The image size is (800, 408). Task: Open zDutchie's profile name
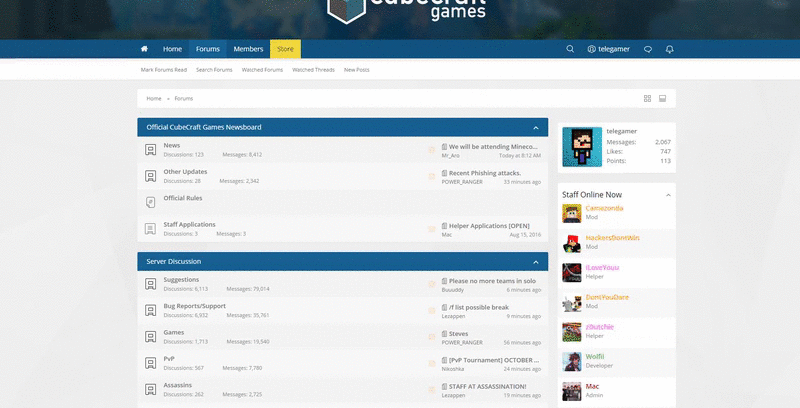click(x=599, y=327)
